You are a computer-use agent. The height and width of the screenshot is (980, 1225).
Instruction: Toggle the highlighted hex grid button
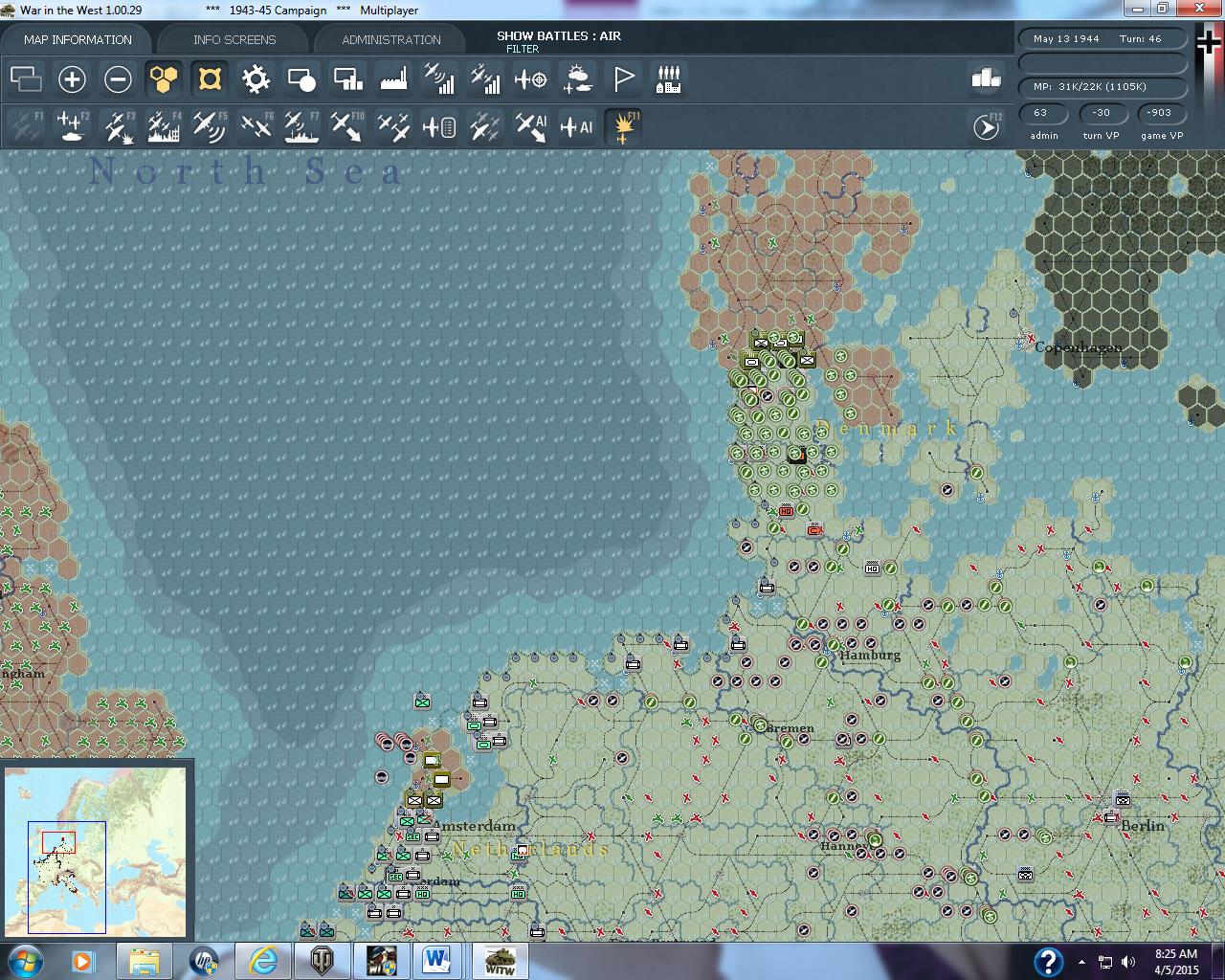pos(164,78)
